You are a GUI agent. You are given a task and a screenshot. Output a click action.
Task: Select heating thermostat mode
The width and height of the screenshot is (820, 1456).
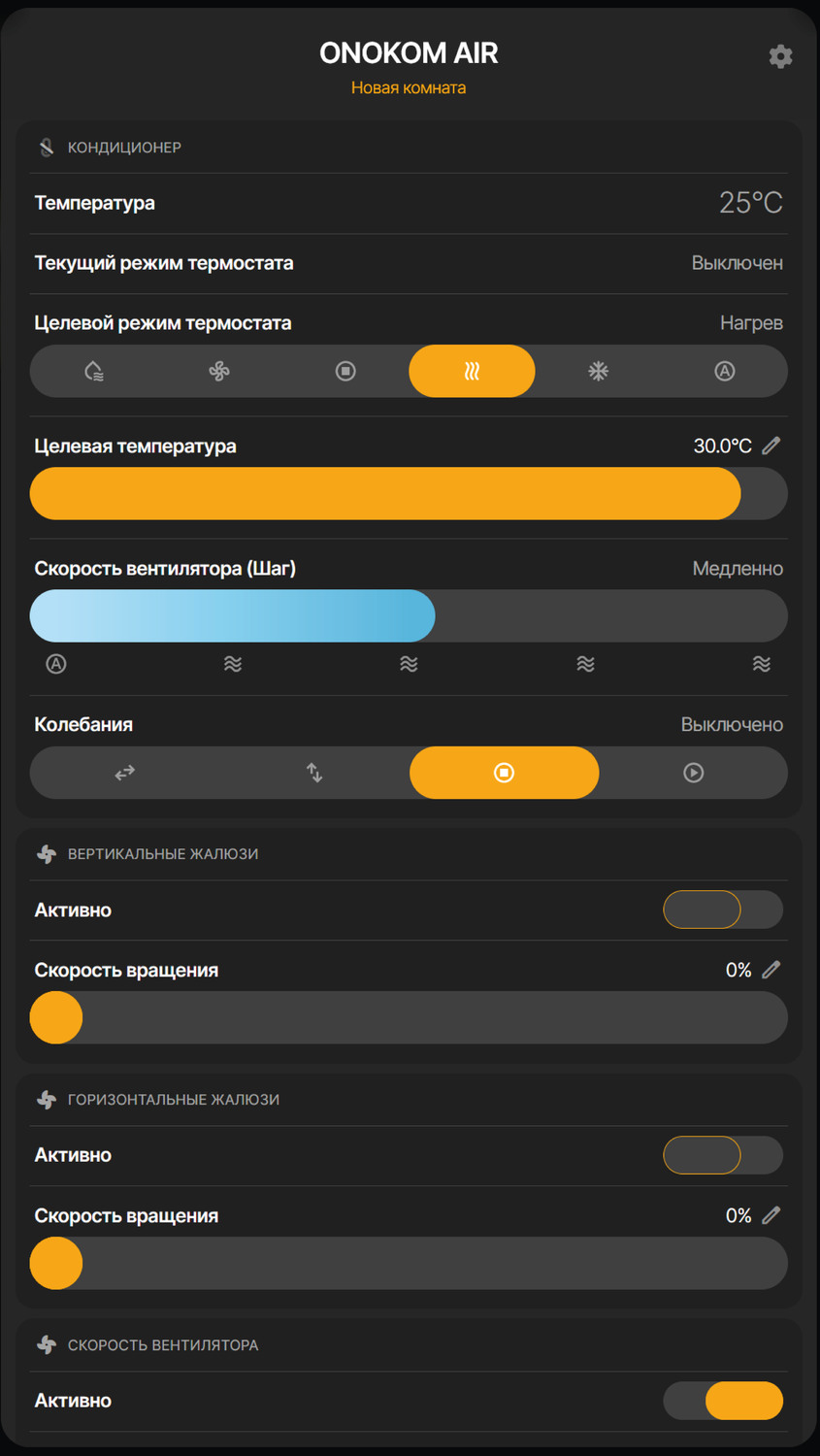point(472,371)
